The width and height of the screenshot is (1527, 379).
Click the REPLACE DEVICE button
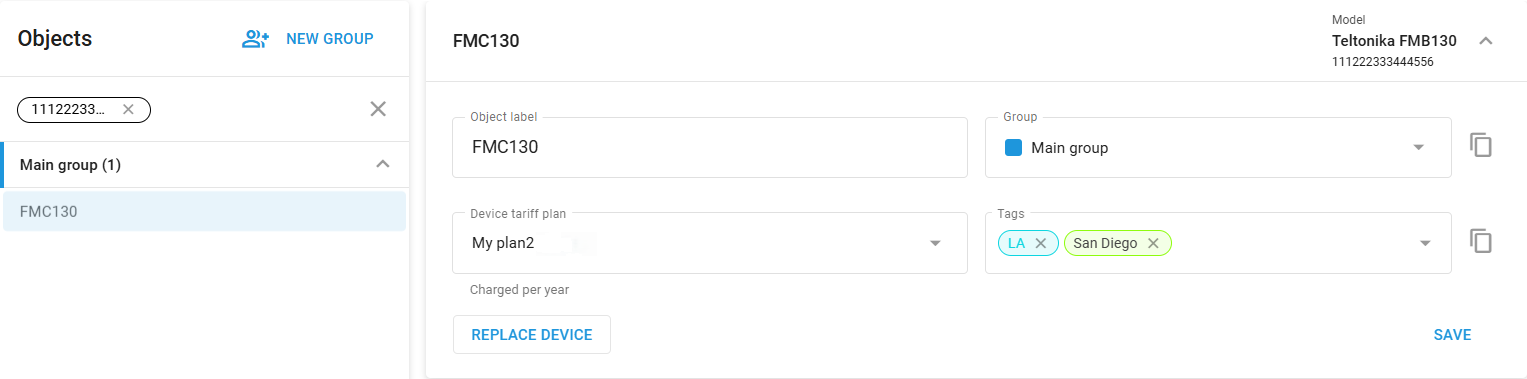tap(532, 335)
